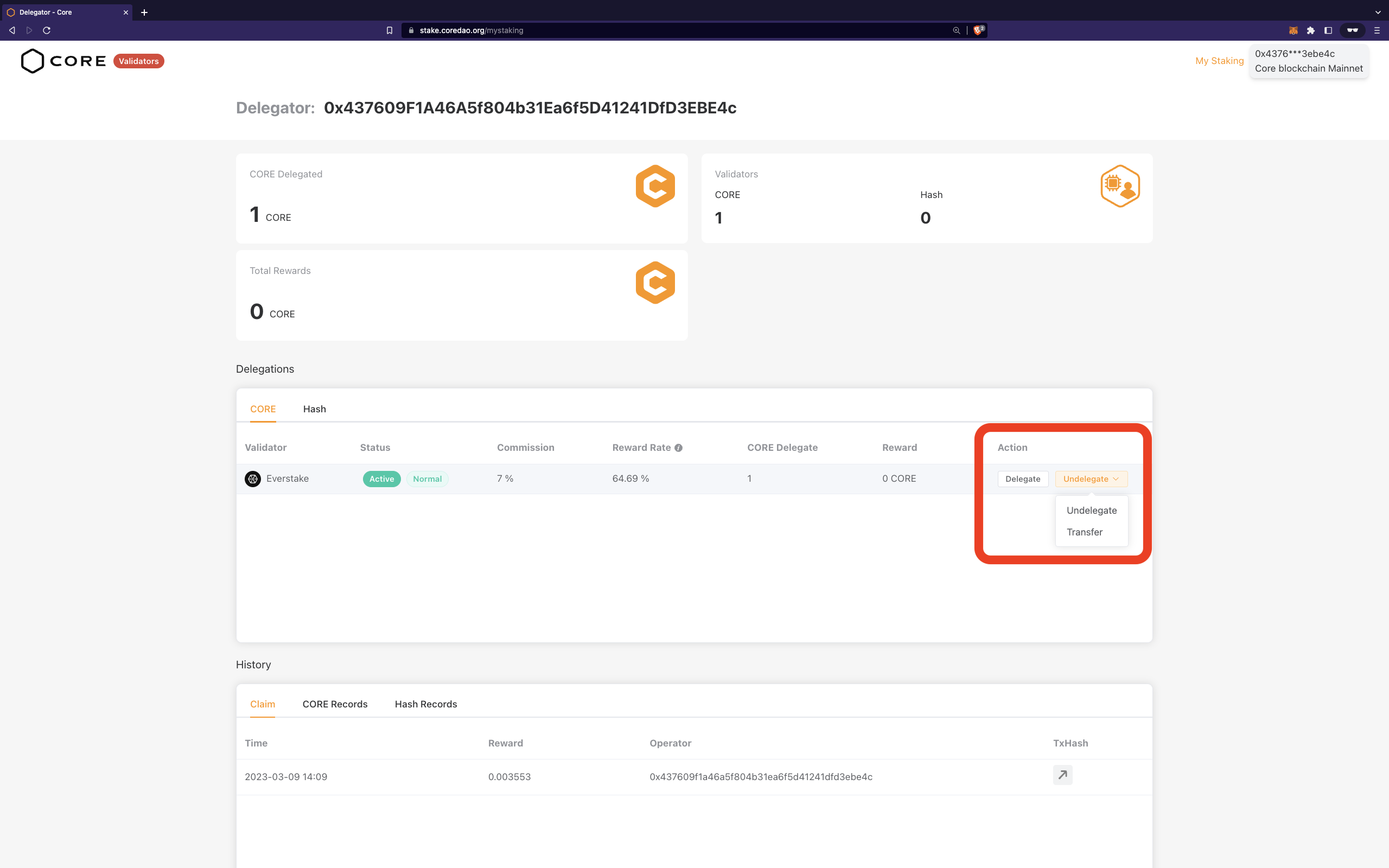Toggle the browser sidebar panel icon

click(x=1328, y=30)
